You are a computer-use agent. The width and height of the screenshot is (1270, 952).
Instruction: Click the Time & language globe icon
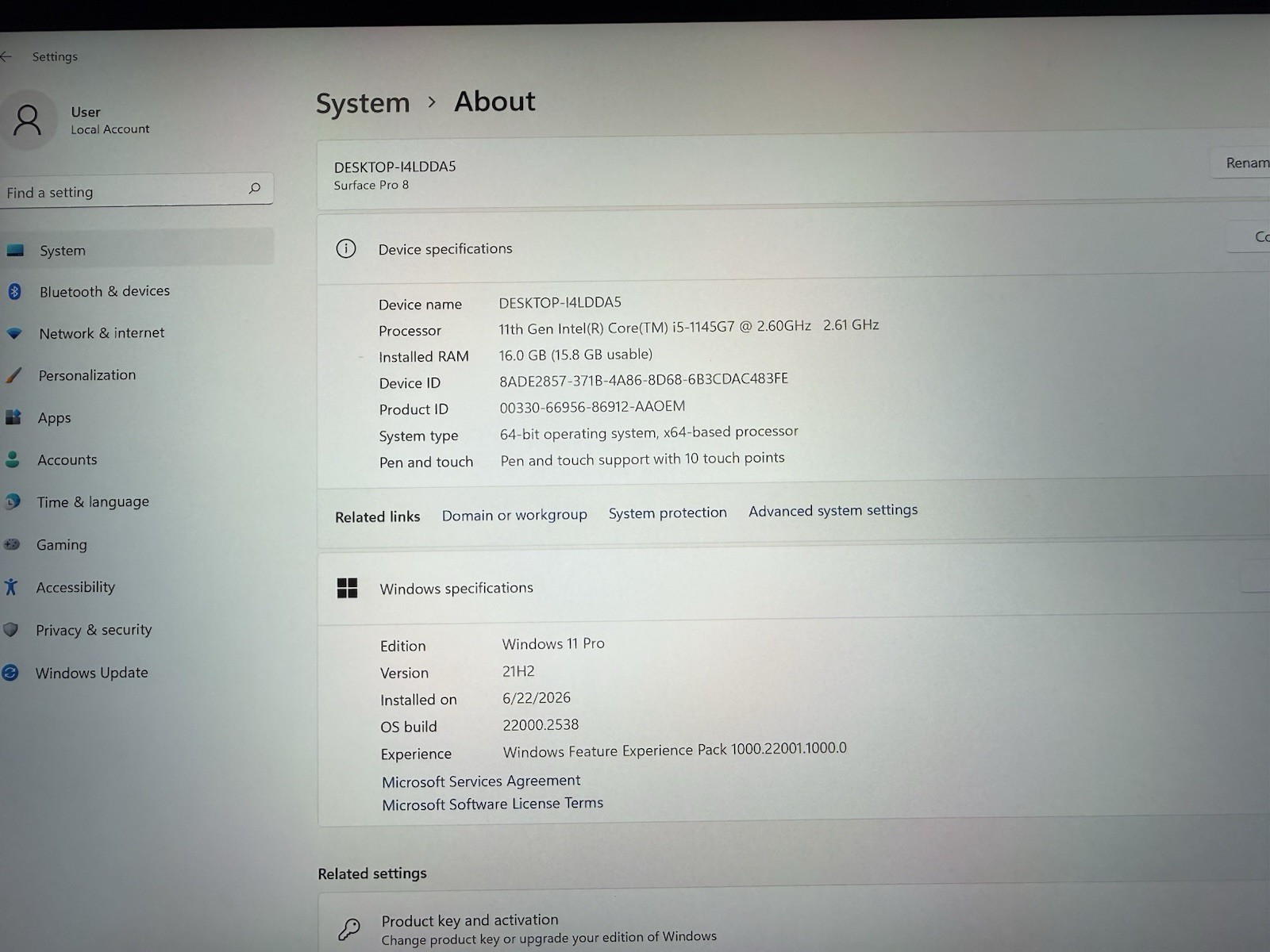[12, 502]
